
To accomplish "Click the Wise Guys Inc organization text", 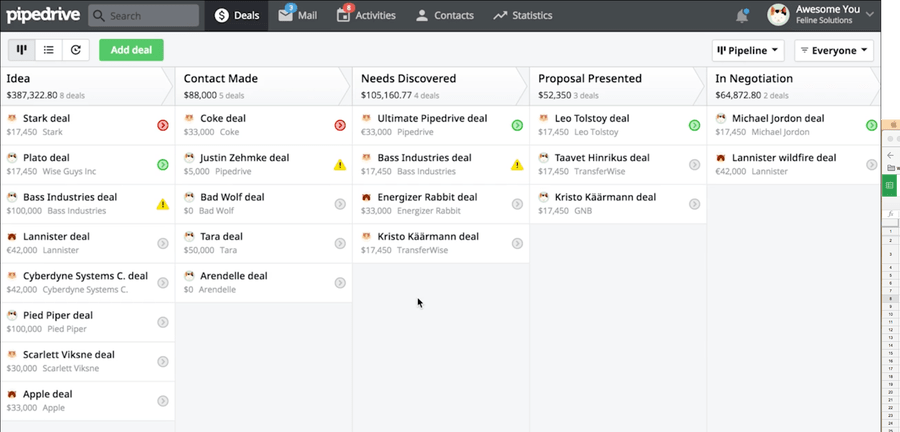I will pos(69,172).
